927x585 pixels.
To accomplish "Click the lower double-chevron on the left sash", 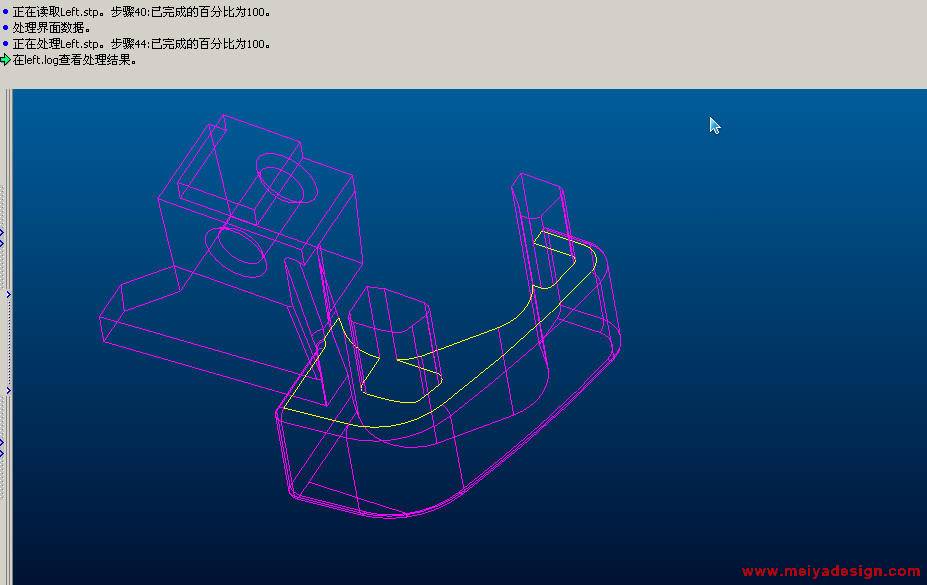I will (x=2, y=447).
